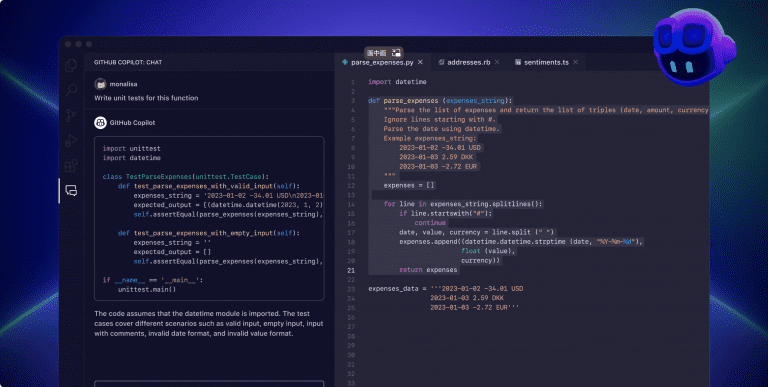The height and width of the screenshot is (387, 768).
Task: Click the chat input box at panel bottom
Action: point(209,384)
